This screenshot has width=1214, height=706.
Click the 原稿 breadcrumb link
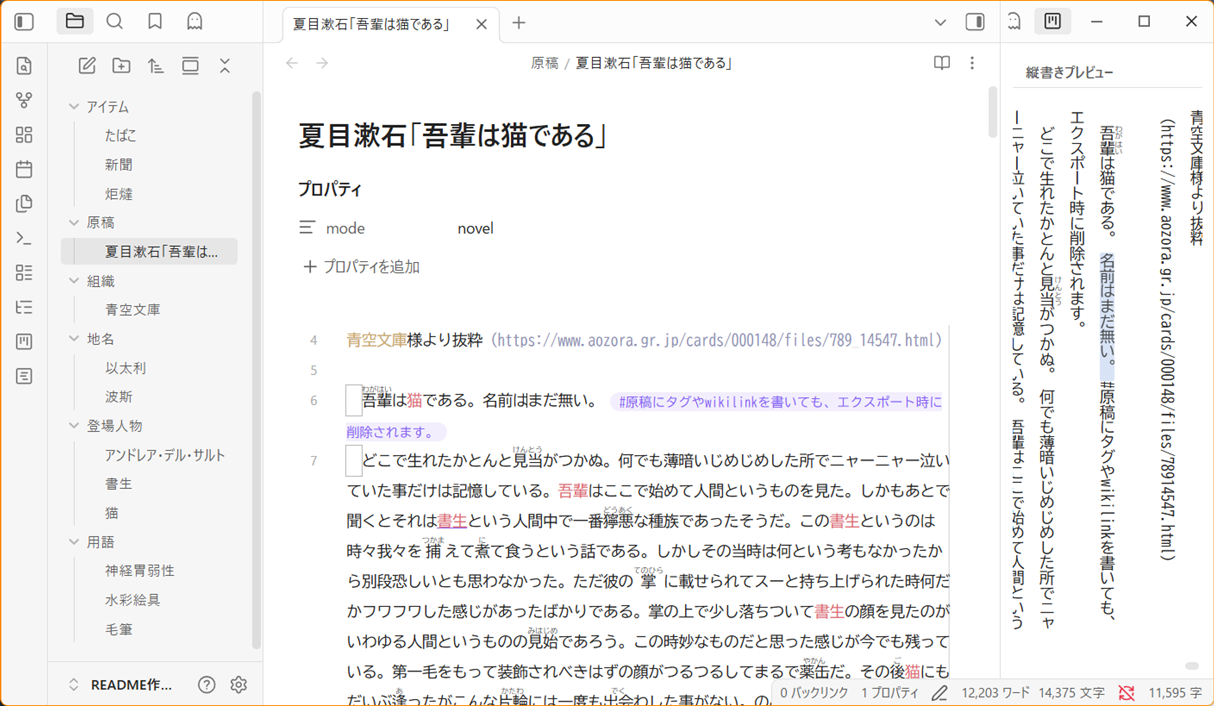pos(545,63)
